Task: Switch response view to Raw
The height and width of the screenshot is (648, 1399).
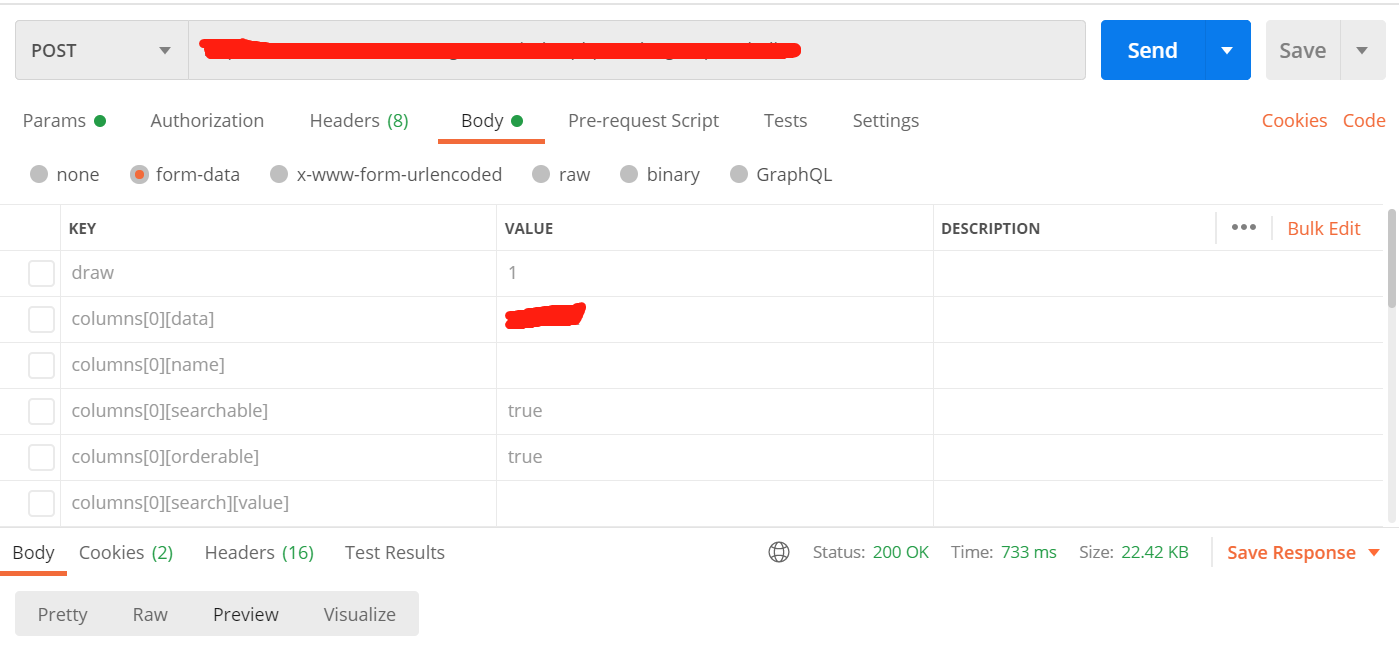Action: (150, 614)
